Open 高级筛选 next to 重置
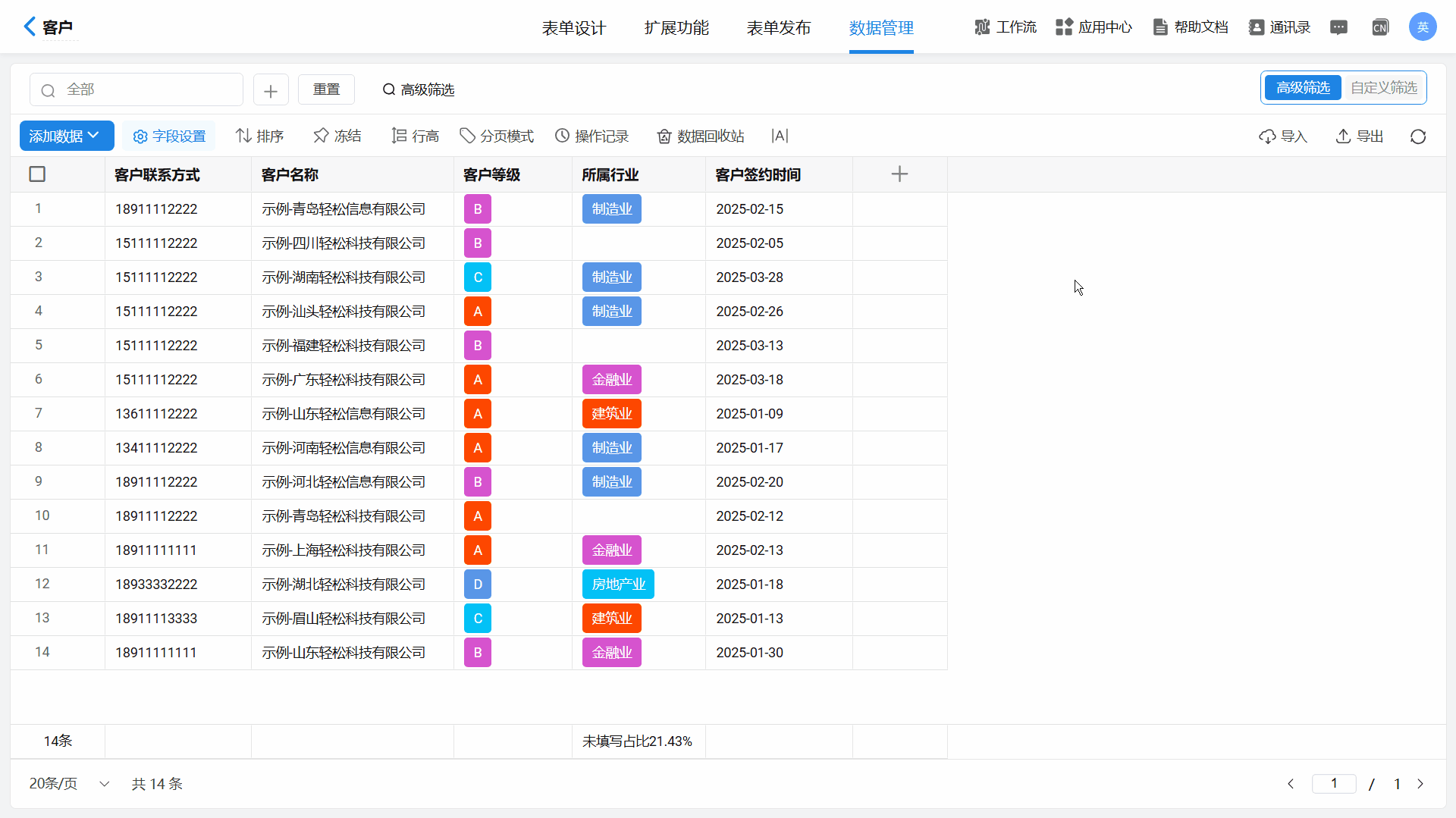 pos(419,90)
